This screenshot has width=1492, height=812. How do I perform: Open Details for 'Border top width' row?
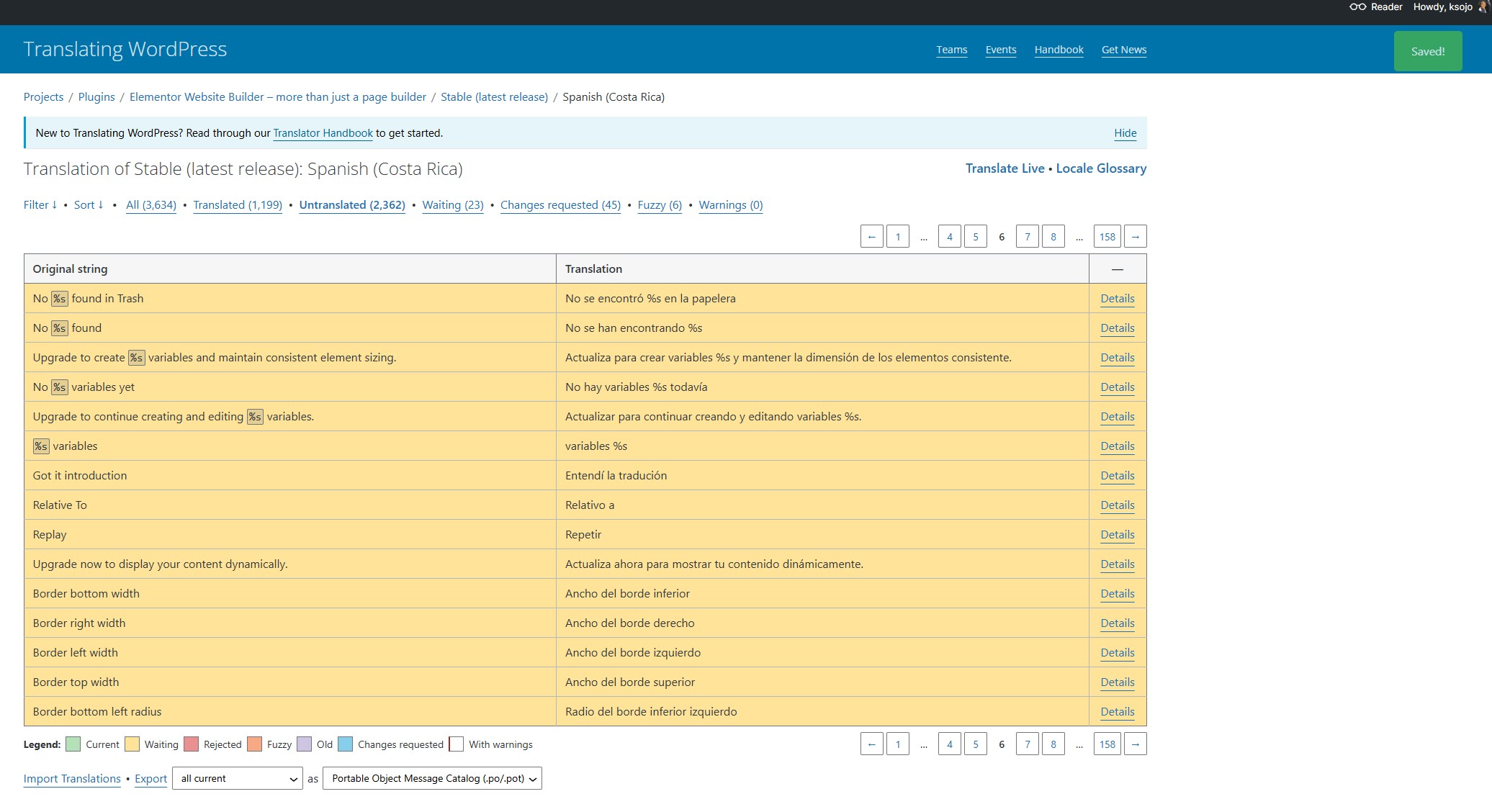pos(1118,682)
